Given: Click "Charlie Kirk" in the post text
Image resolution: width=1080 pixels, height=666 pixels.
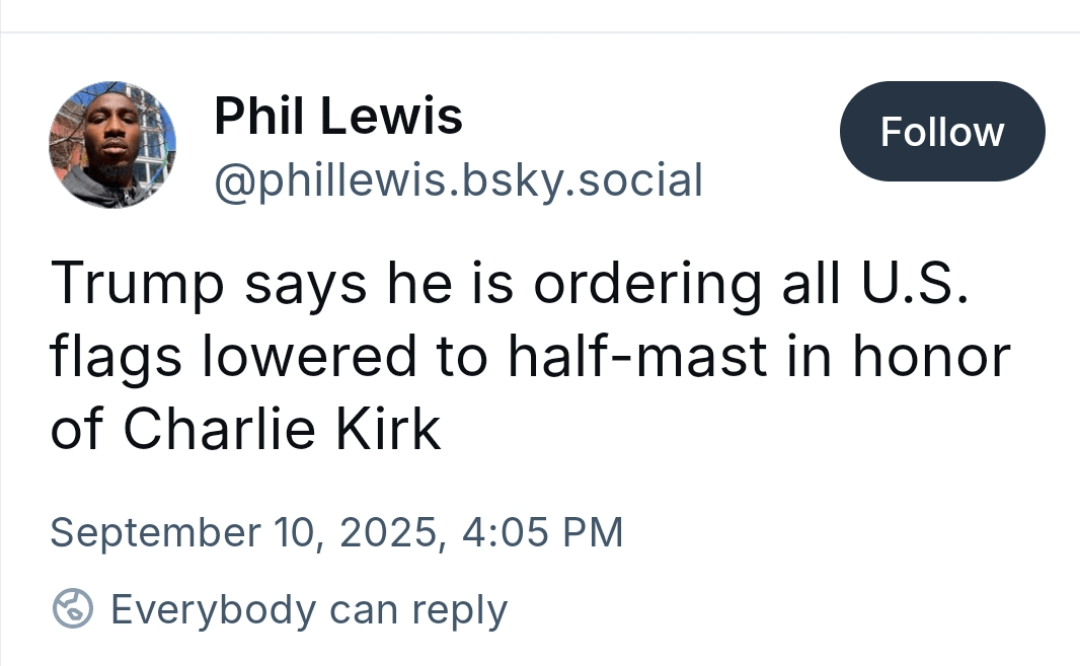Looking at the screenshot, I should click(282, 429).
